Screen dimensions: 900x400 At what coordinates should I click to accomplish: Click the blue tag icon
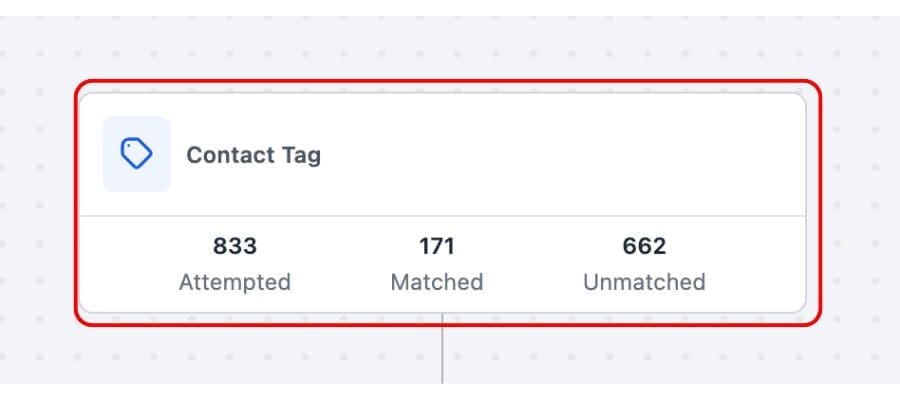[x=136, y=154]
